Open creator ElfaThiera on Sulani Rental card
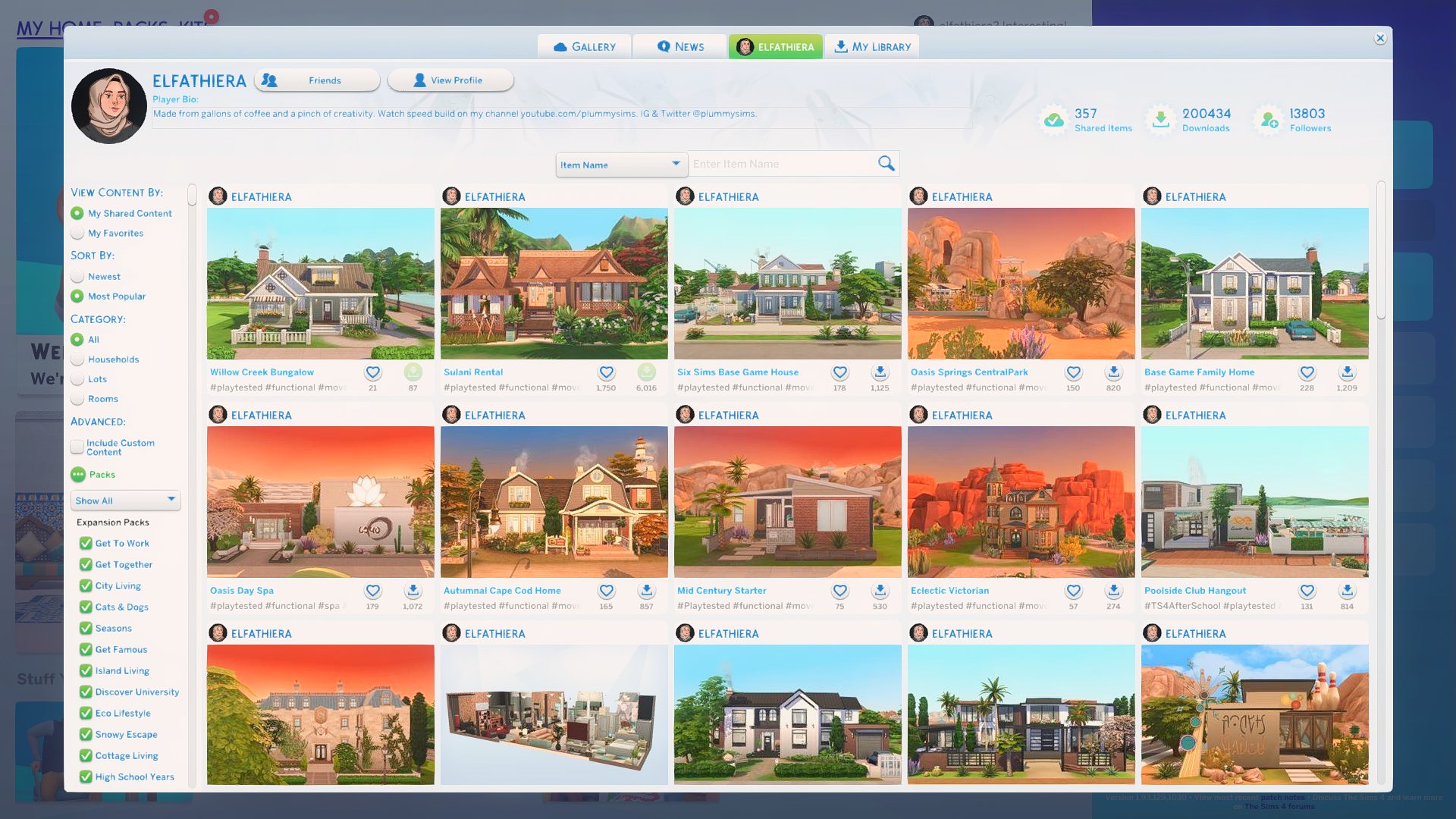 (494, 197)
